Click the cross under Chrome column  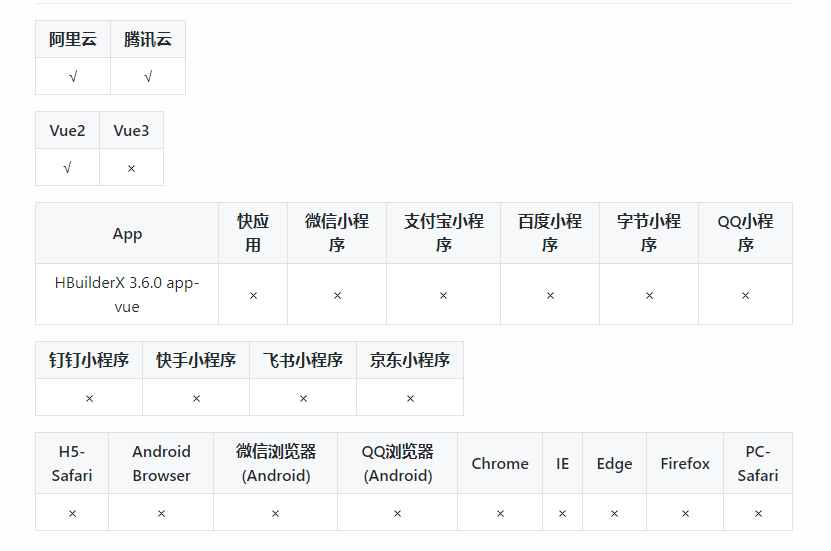500,513
